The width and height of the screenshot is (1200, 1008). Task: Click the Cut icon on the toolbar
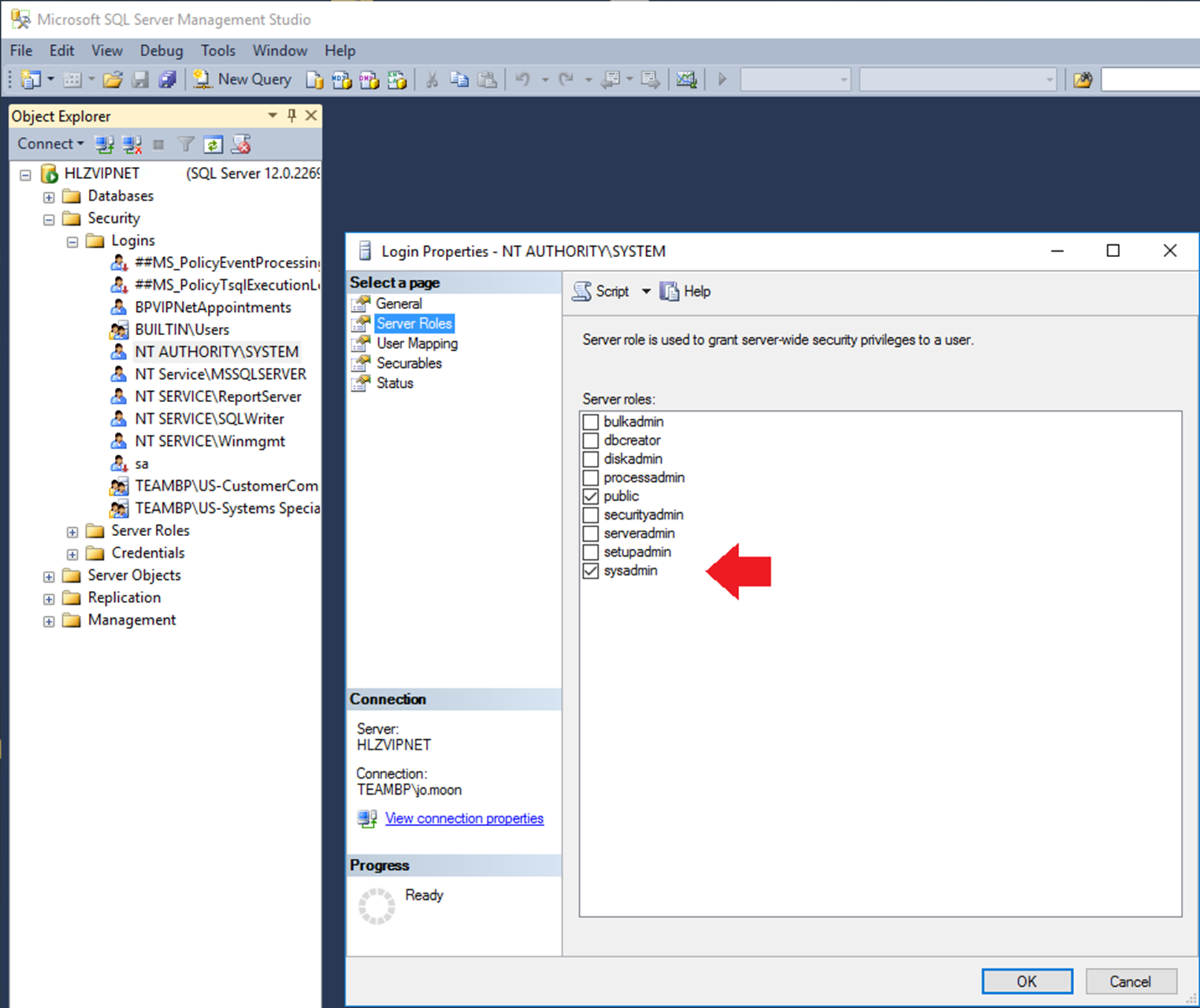(431, 79)
